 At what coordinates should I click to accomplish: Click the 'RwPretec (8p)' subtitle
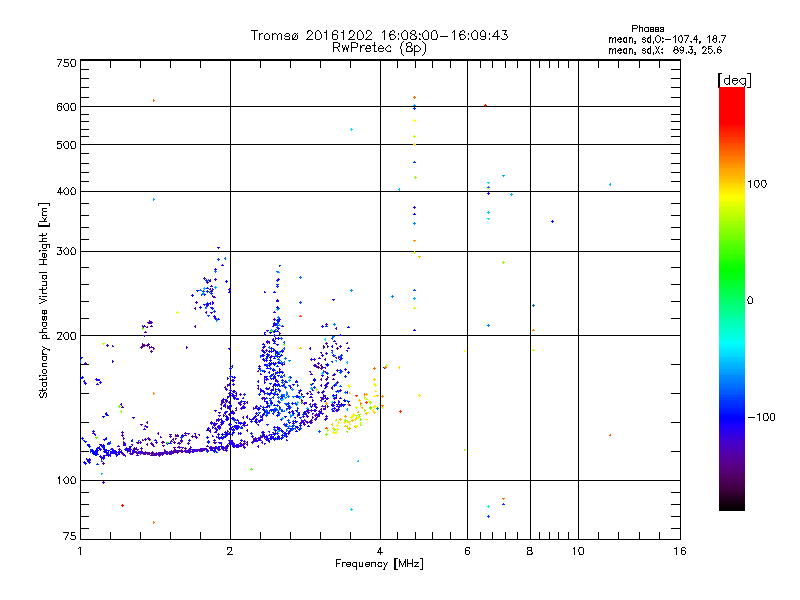(379, 48)
